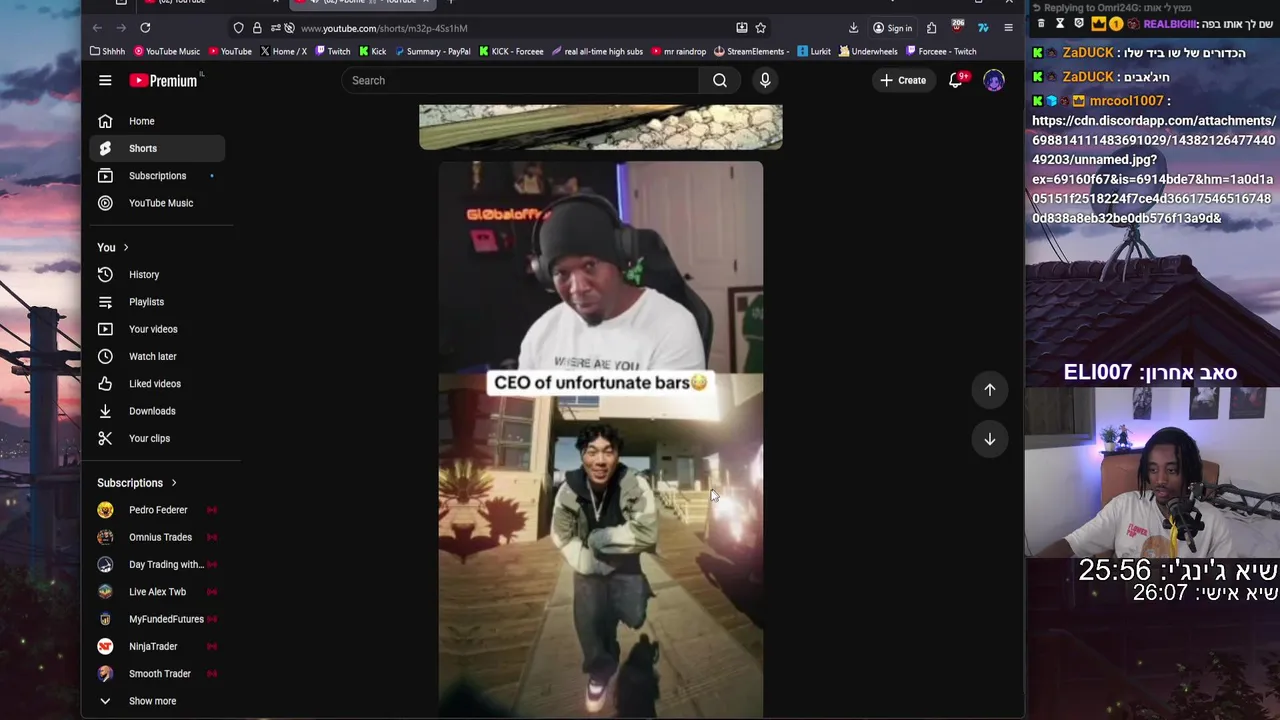Start voice search with microphone
1280x720 pixels.
pos(765,80)
